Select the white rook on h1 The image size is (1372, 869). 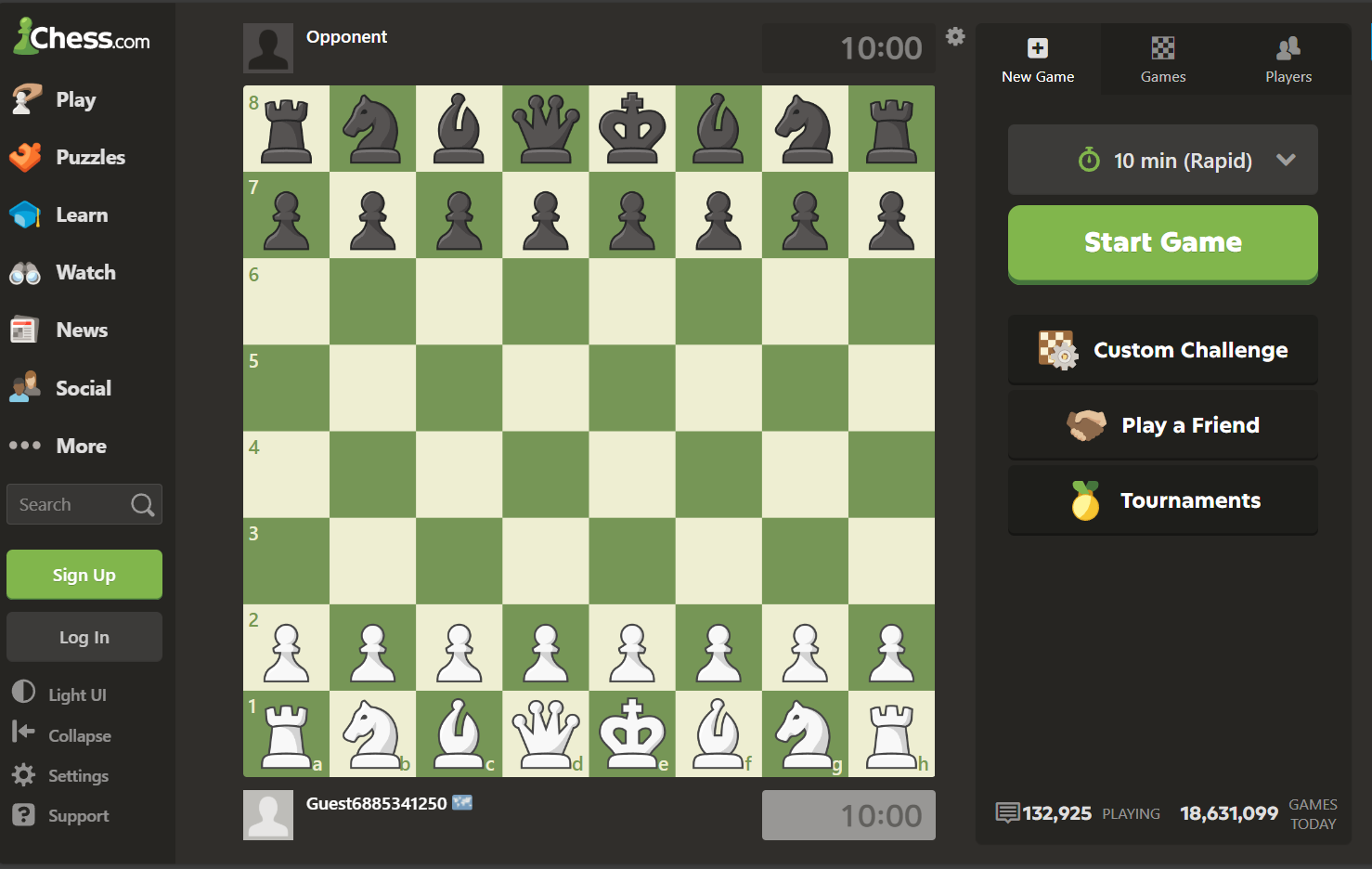[x=891, y=734]
